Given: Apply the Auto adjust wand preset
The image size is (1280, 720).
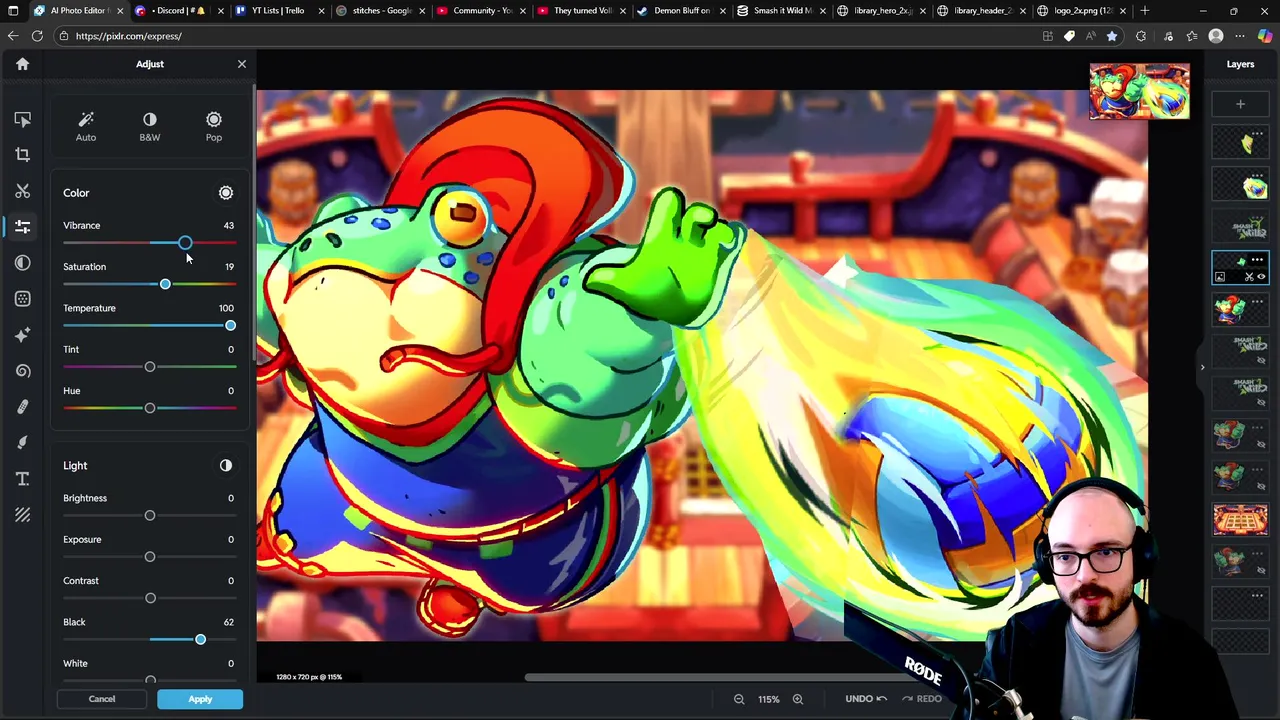Looking at the screenshot, I should pyautogui.click(x=86, y=126).
